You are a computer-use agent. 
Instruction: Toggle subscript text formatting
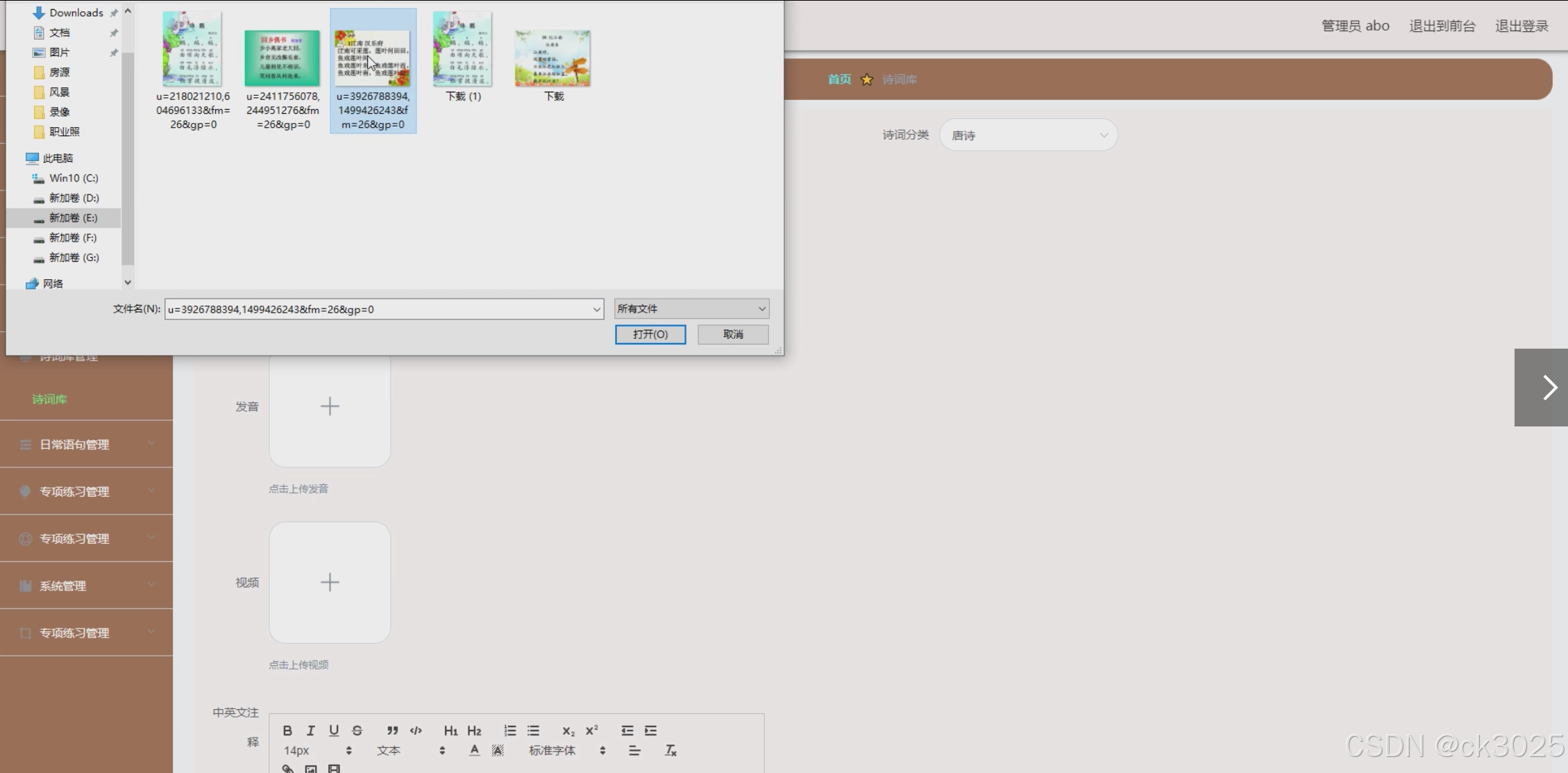[x=568, y=731]
